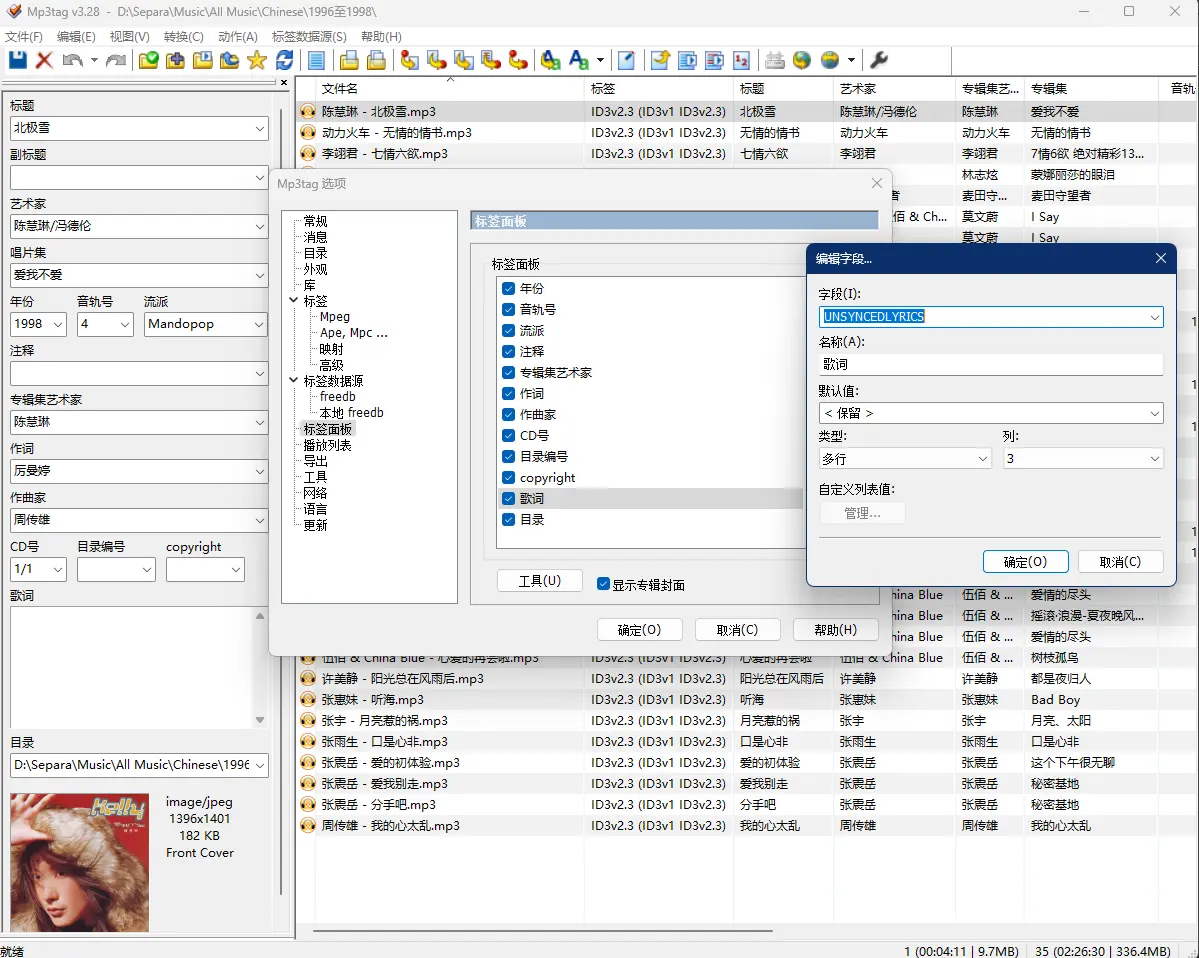Screen dimensions: 1199x958
Task: Open the wrench options icon
Action: [x=879, y=60]
